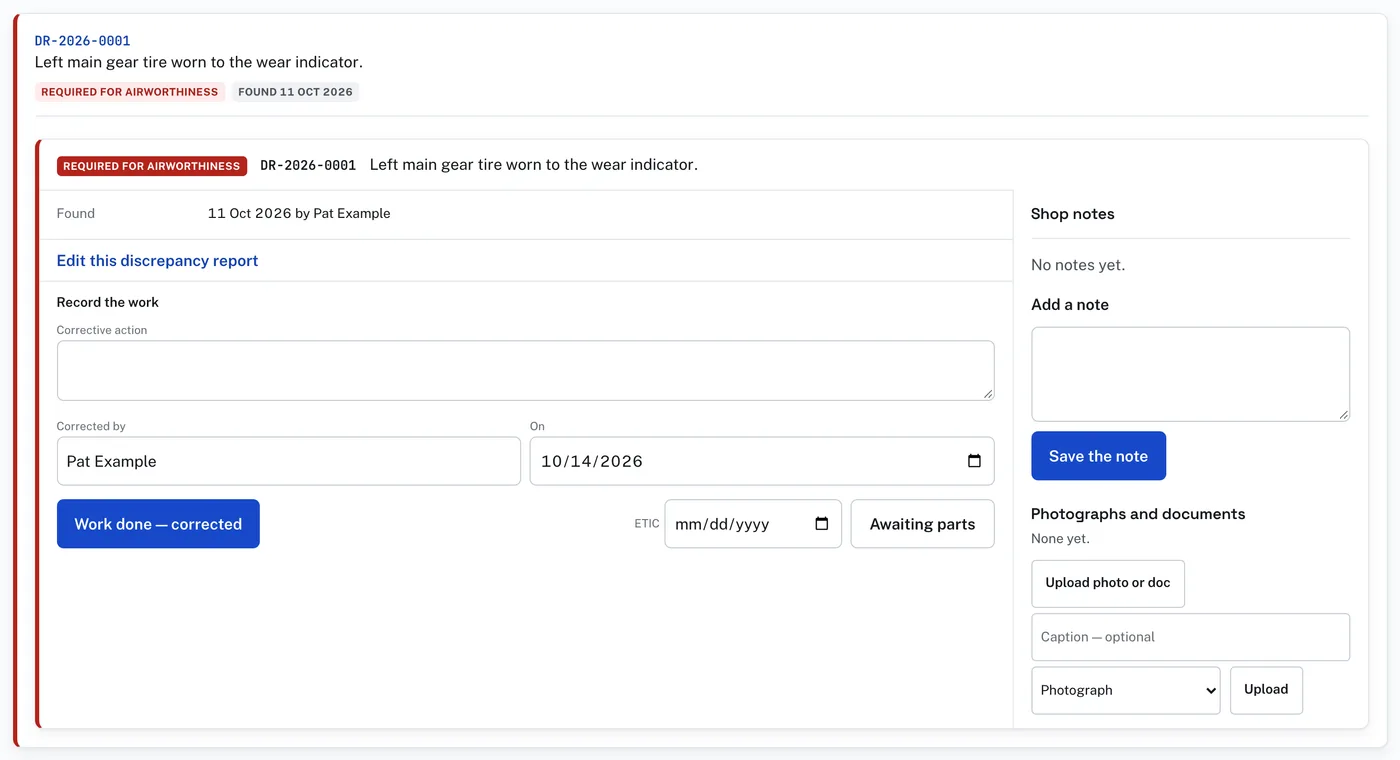The image size is (1400, 760).
Task: Click the Upload button beside Photograph
Action: point(1266,689)
